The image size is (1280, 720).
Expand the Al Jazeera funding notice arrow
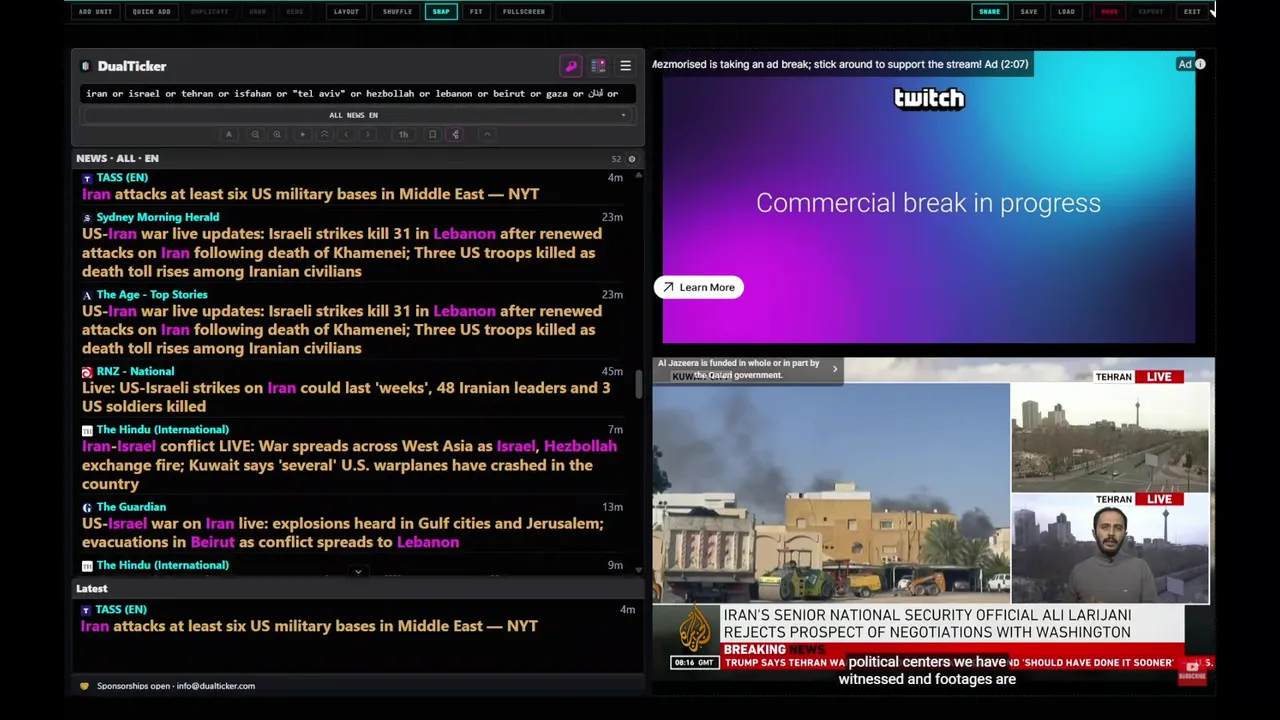click(x=835, y=369)
